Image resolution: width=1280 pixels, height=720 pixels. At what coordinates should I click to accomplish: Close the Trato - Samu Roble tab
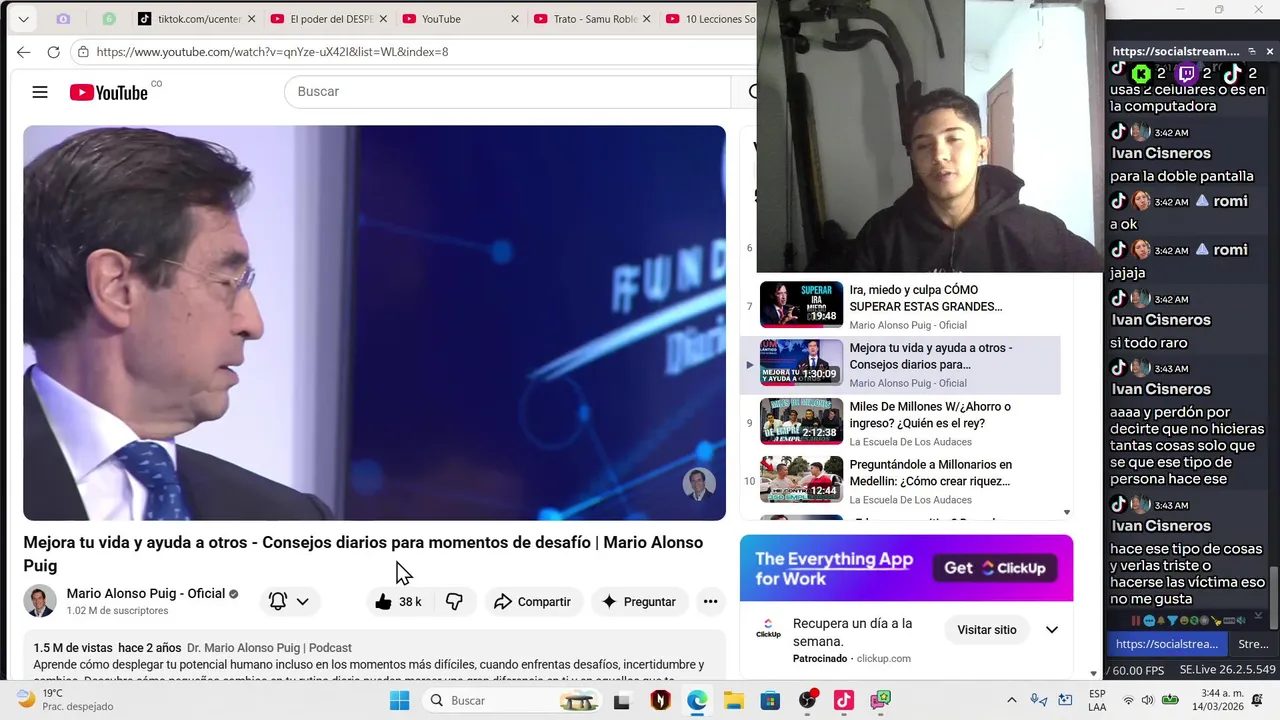[x=646, y=19]
